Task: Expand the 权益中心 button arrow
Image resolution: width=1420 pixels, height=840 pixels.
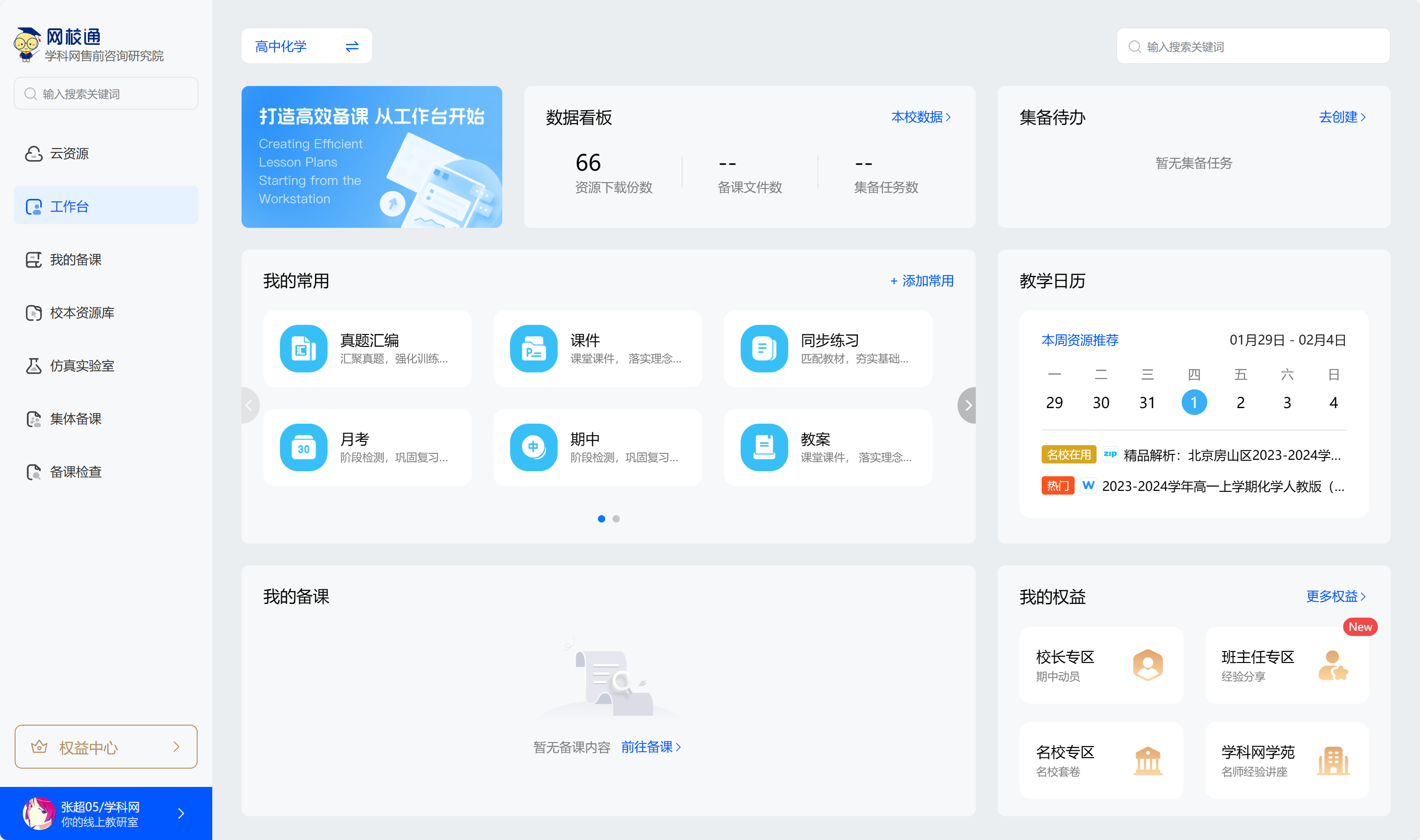Action: coord(177,747)
